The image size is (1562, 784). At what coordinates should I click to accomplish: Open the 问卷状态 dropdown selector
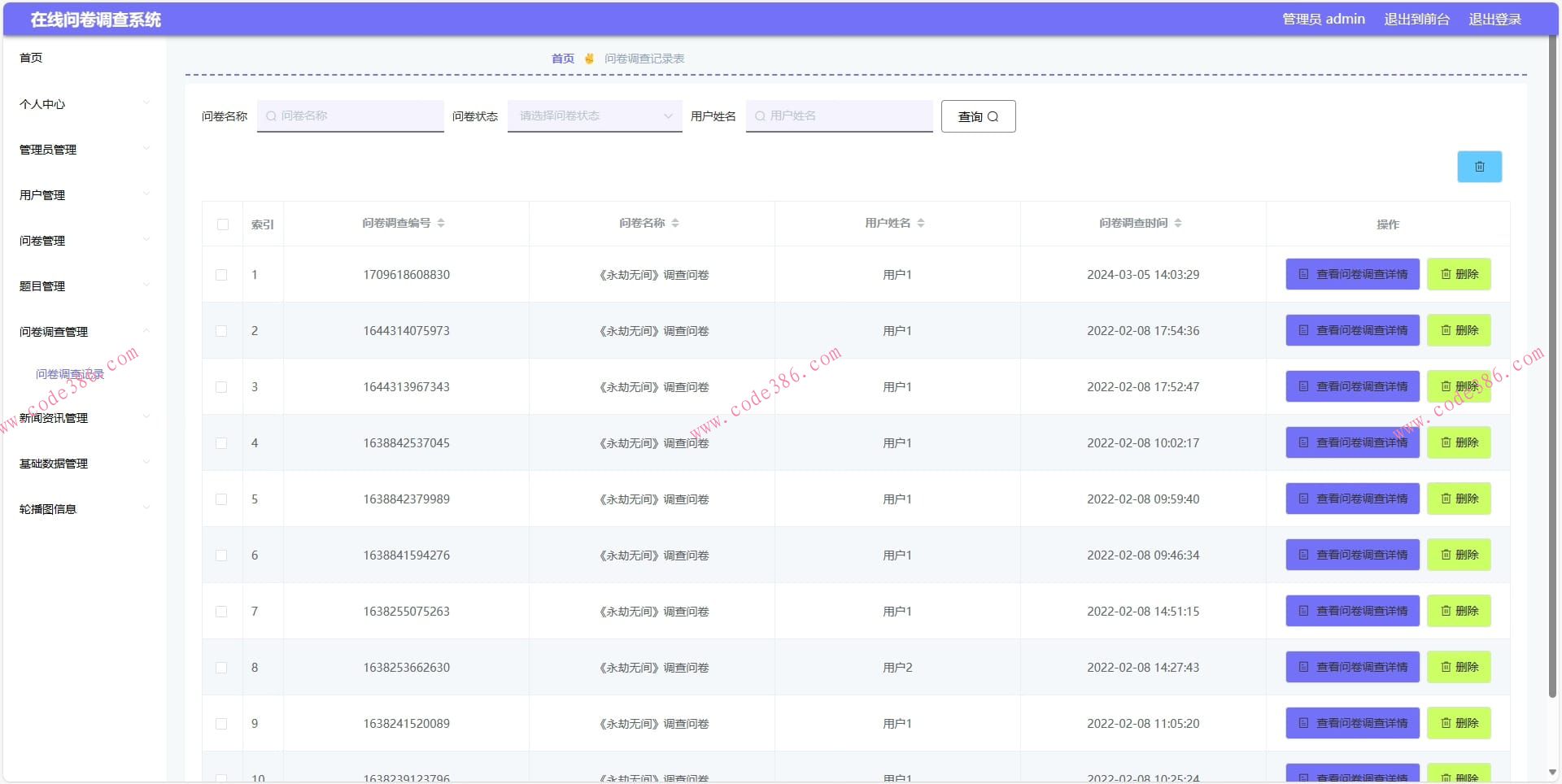click(595, 116)
